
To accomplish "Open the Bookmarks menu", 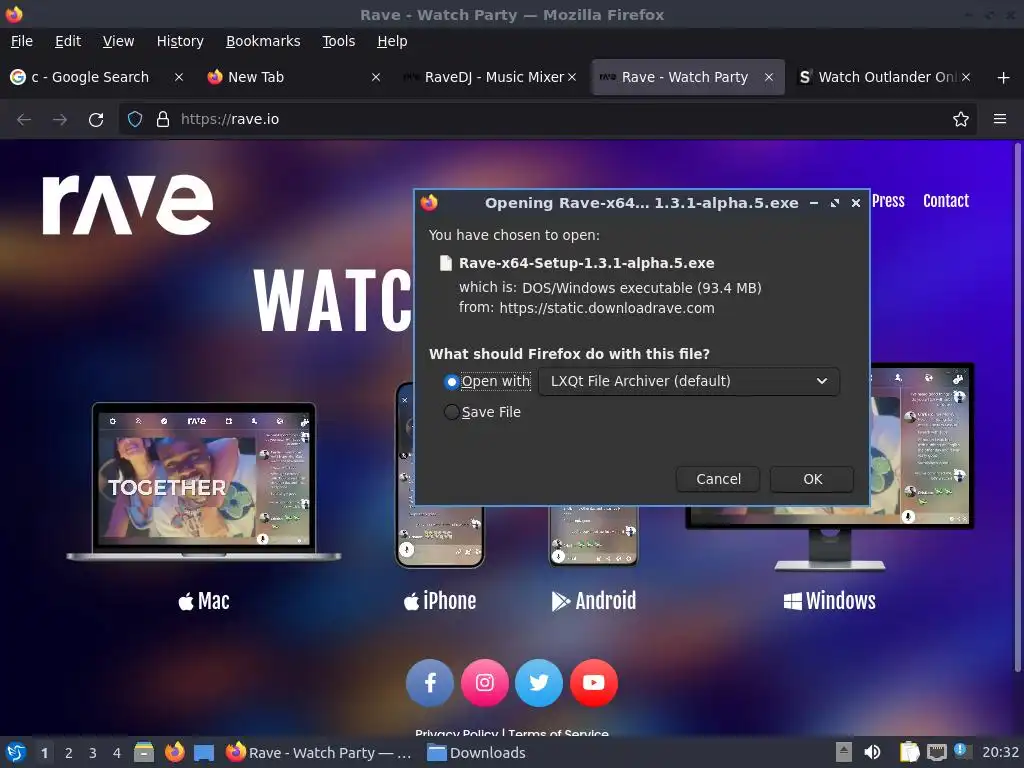I will pos(263,41).
